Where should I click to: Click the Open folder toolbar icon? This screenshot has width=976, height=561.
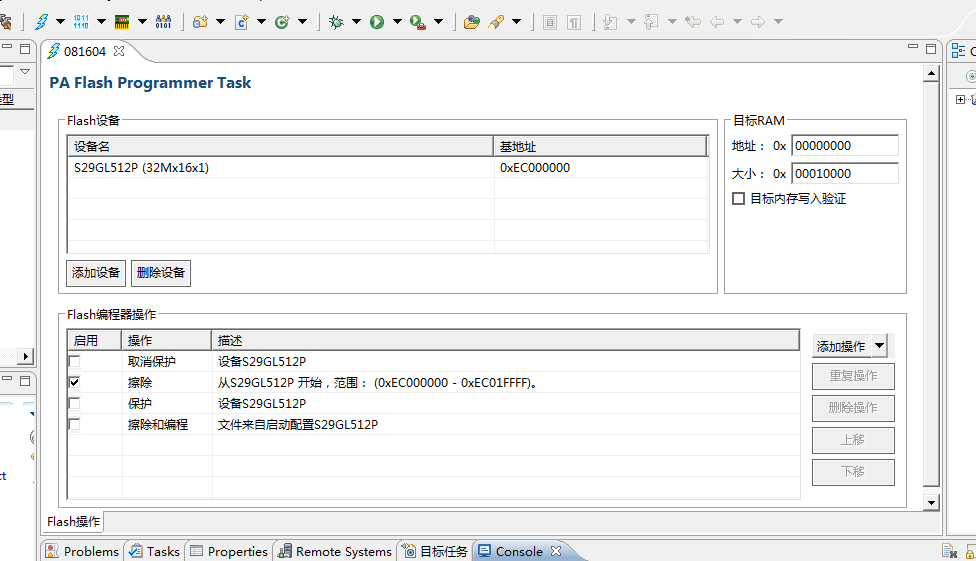pos(472,22)
